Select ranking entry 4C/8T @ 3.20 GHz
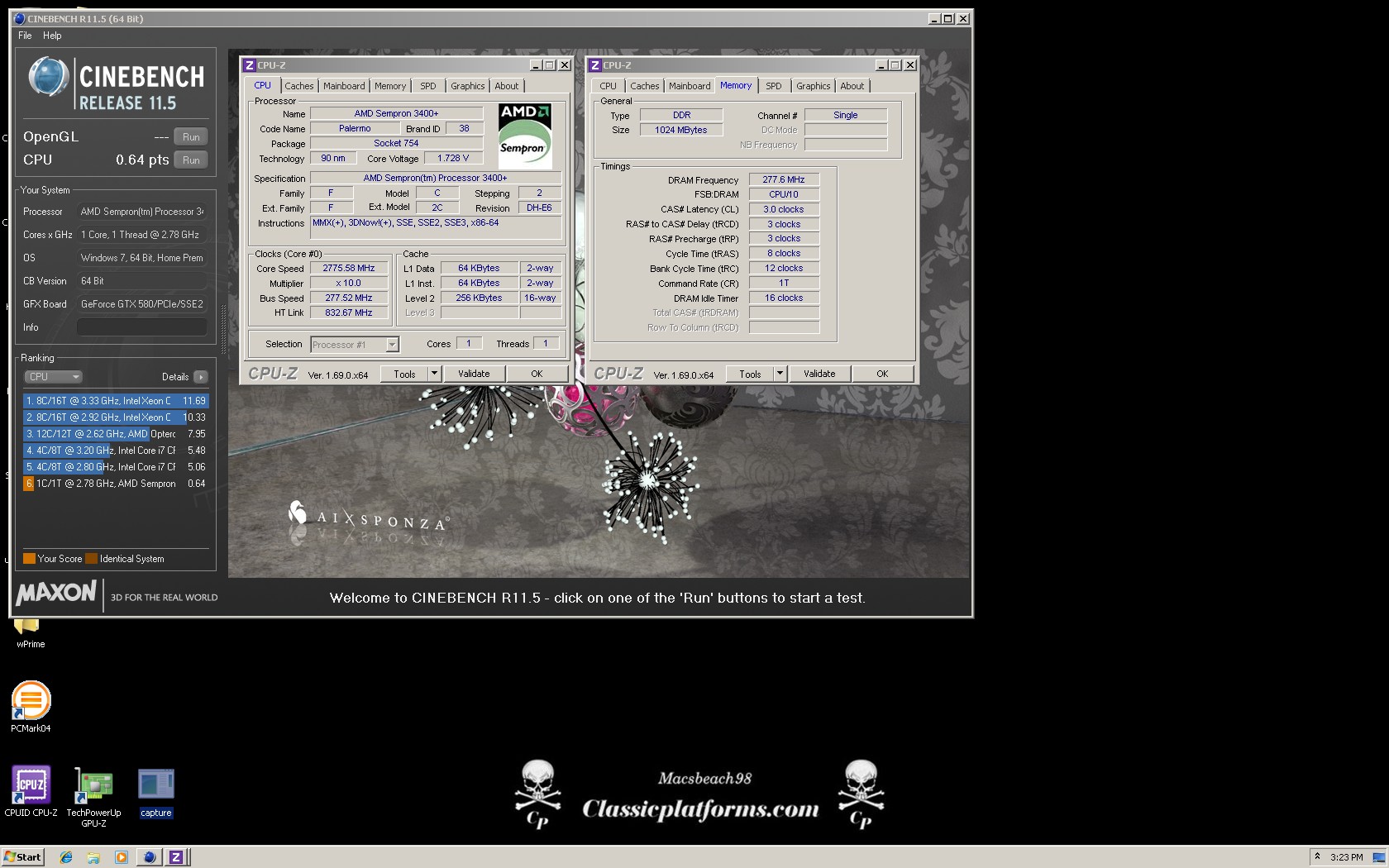Image resolution: width=1389 pixels, height=868 pixels. (116, 451)
